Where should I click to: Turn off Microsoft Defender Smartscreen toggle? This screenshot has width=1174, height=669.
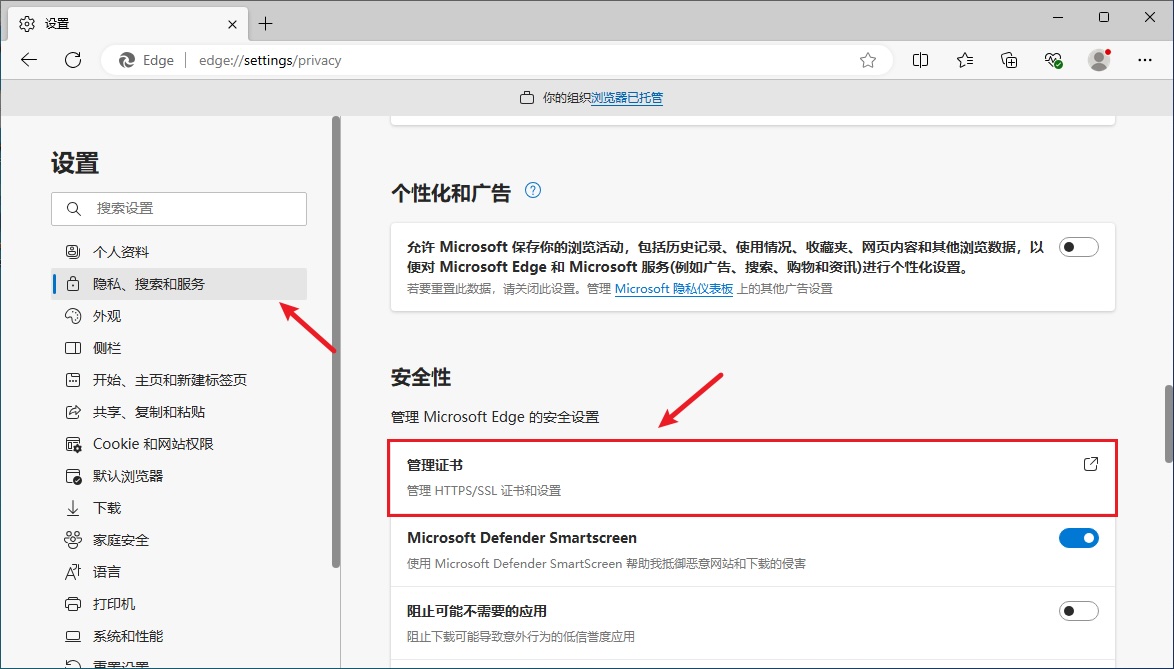coord(1078,538)
